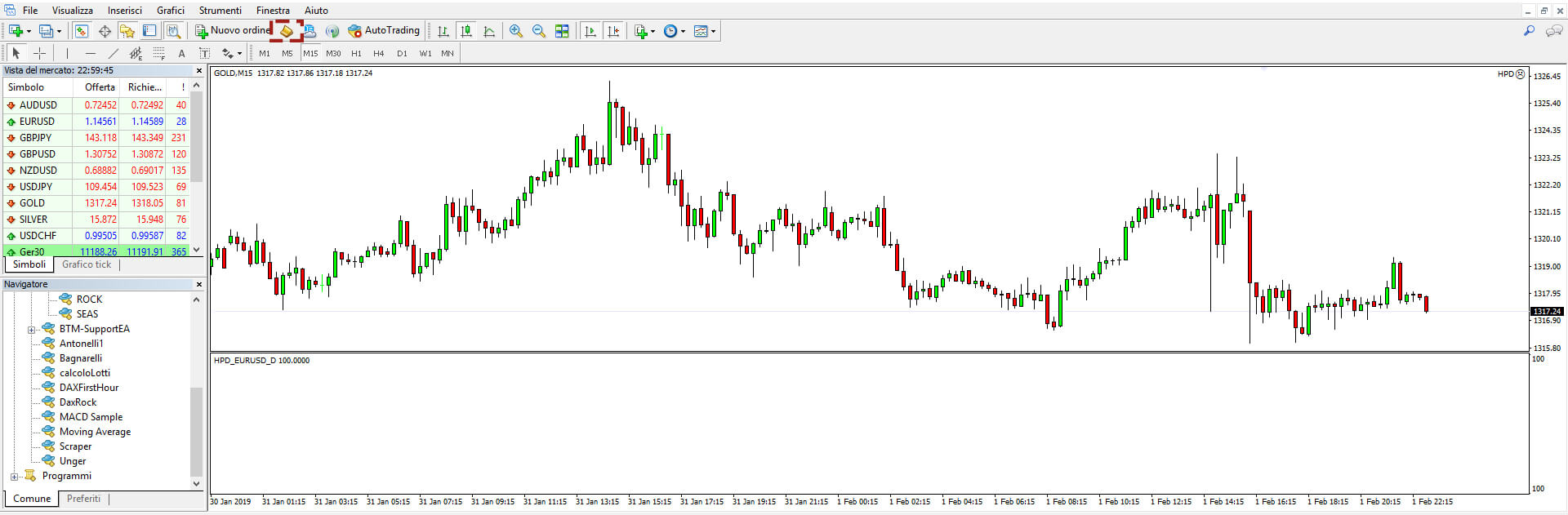Set timeframe to M1
This screenshot has width=1568, height=515.
click(265, 53)
